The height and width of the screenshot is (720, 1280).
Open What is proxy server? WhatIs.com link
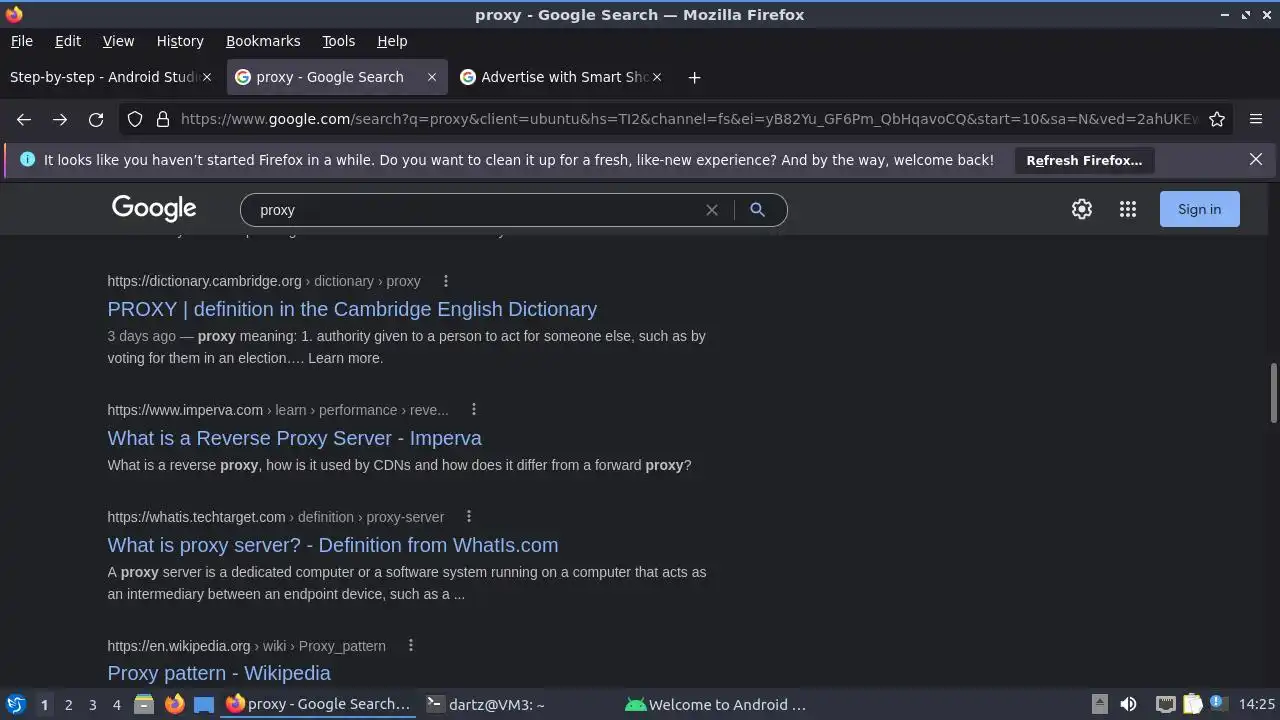[333, 545]
